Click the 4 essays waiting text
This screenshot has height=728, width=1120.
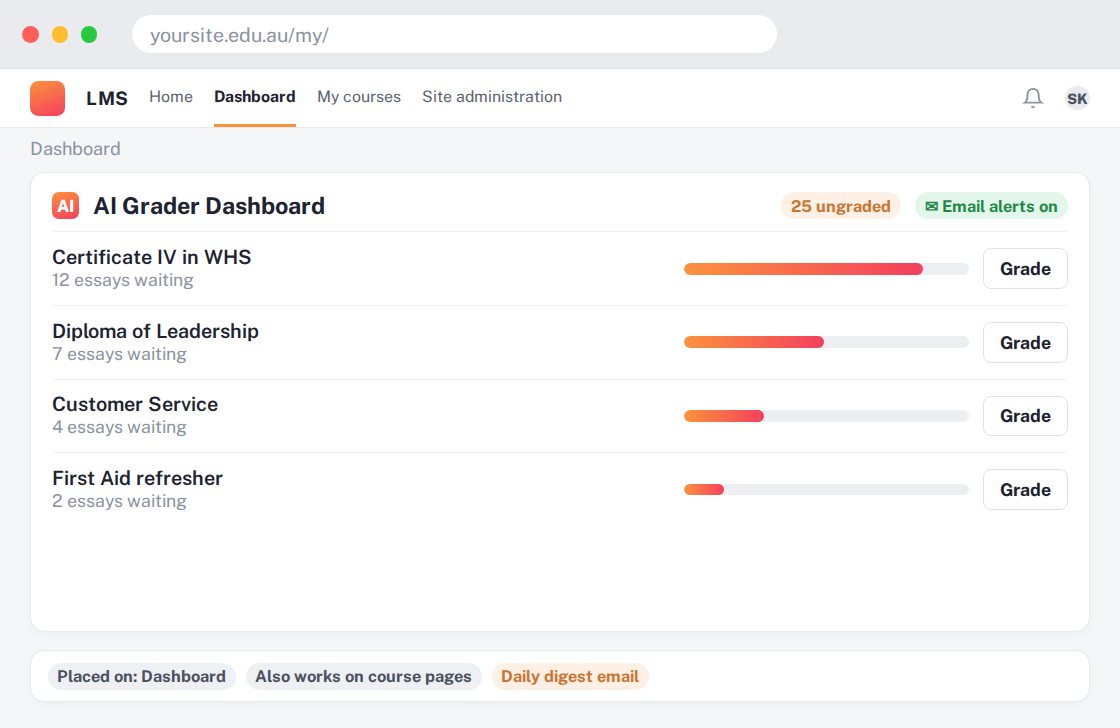[x=119, y=427]
